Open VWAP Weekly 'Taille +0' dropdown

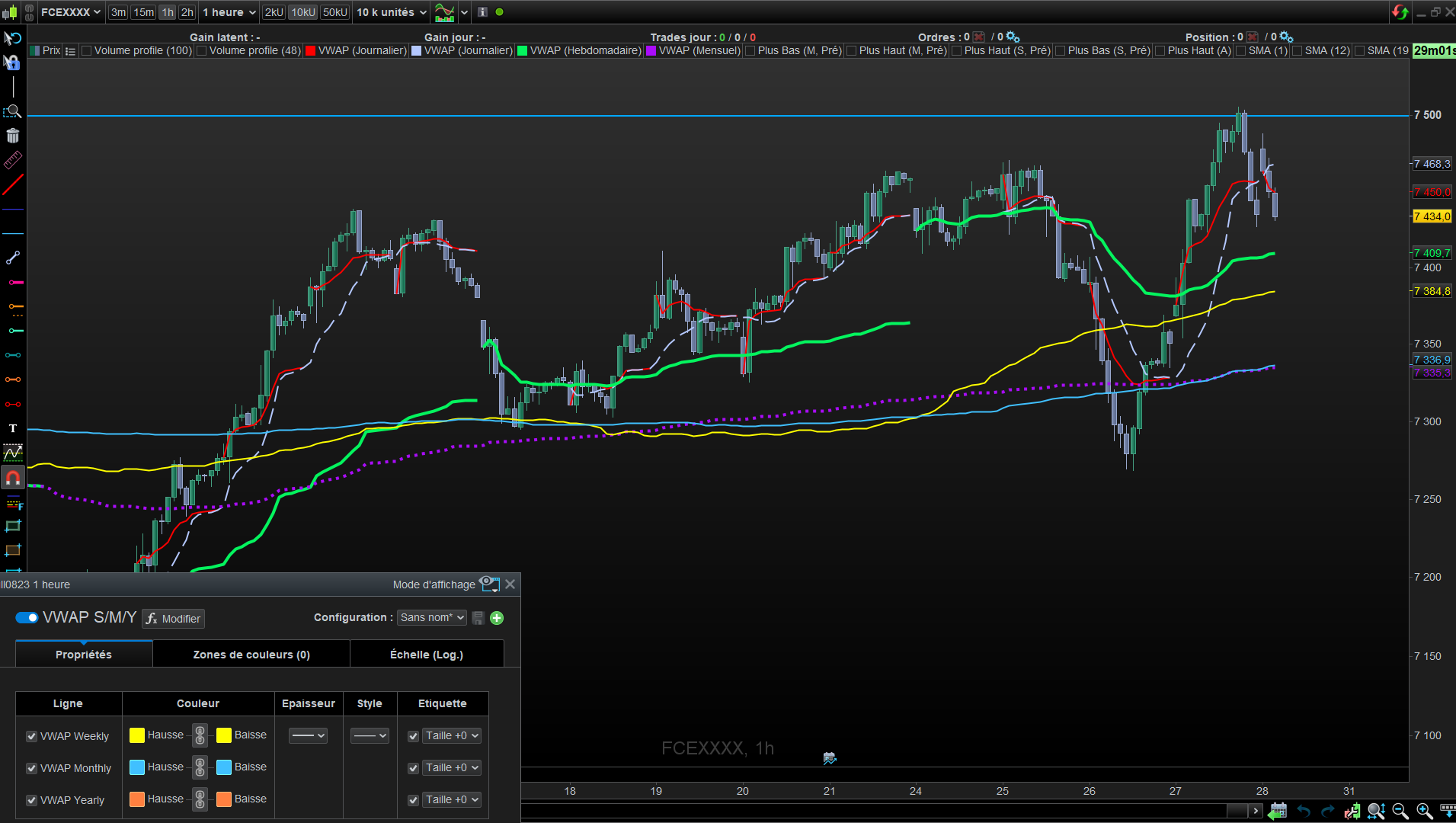click(x=452, y=736)
